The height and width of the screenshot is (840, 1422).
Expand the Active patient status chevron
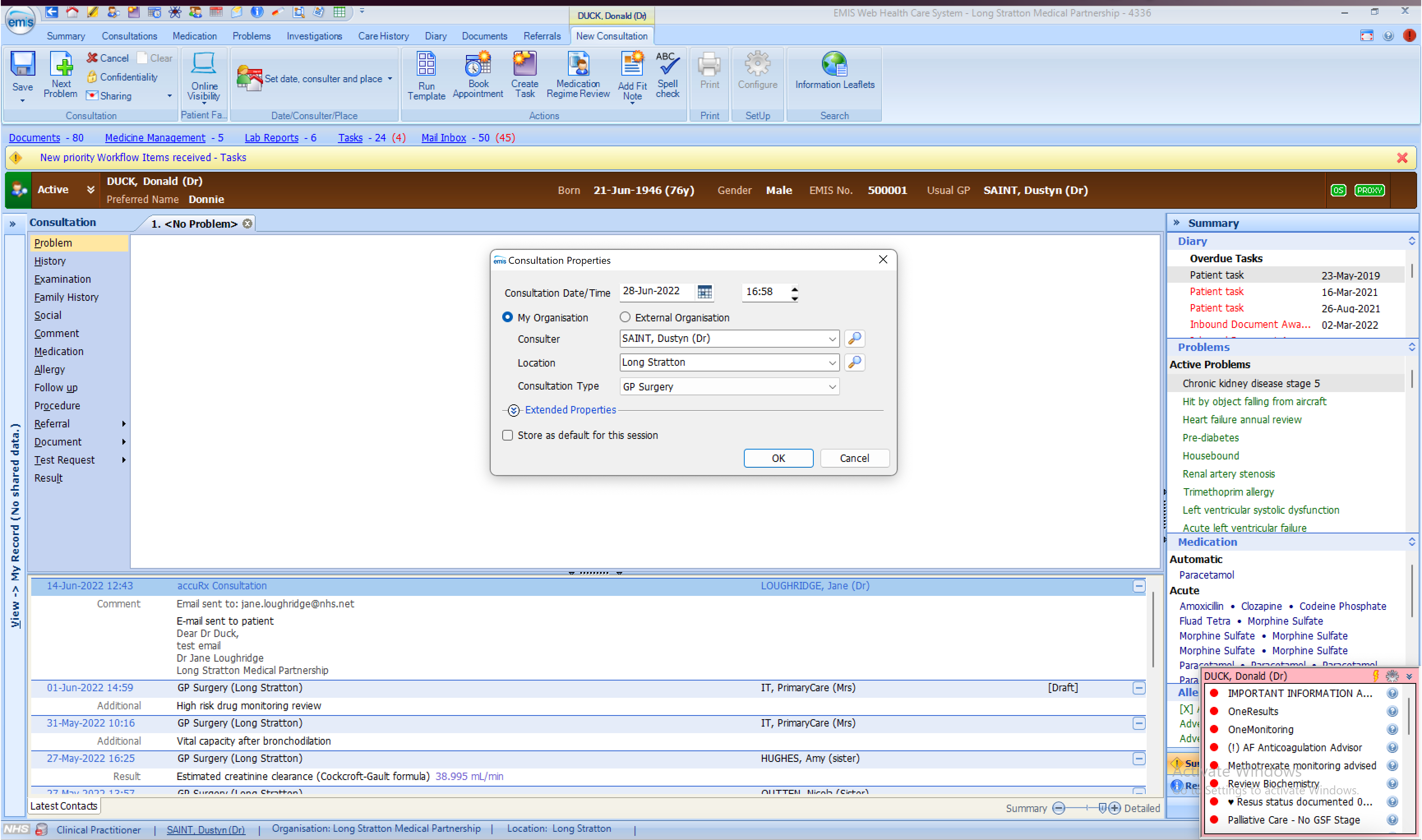pos(90,189)
